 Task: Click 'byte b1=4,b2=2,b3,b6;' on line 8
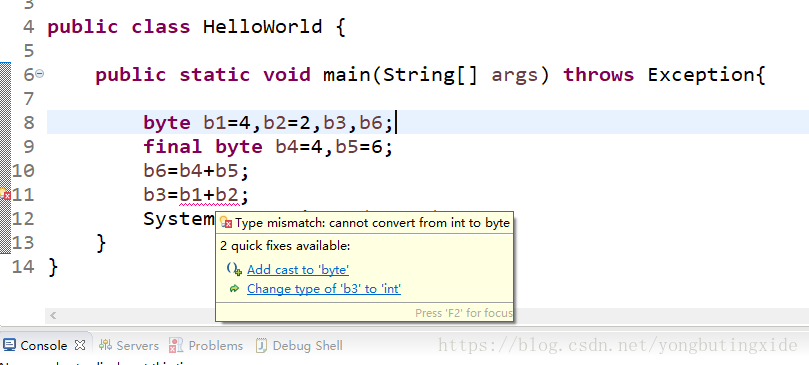point(268,123)
